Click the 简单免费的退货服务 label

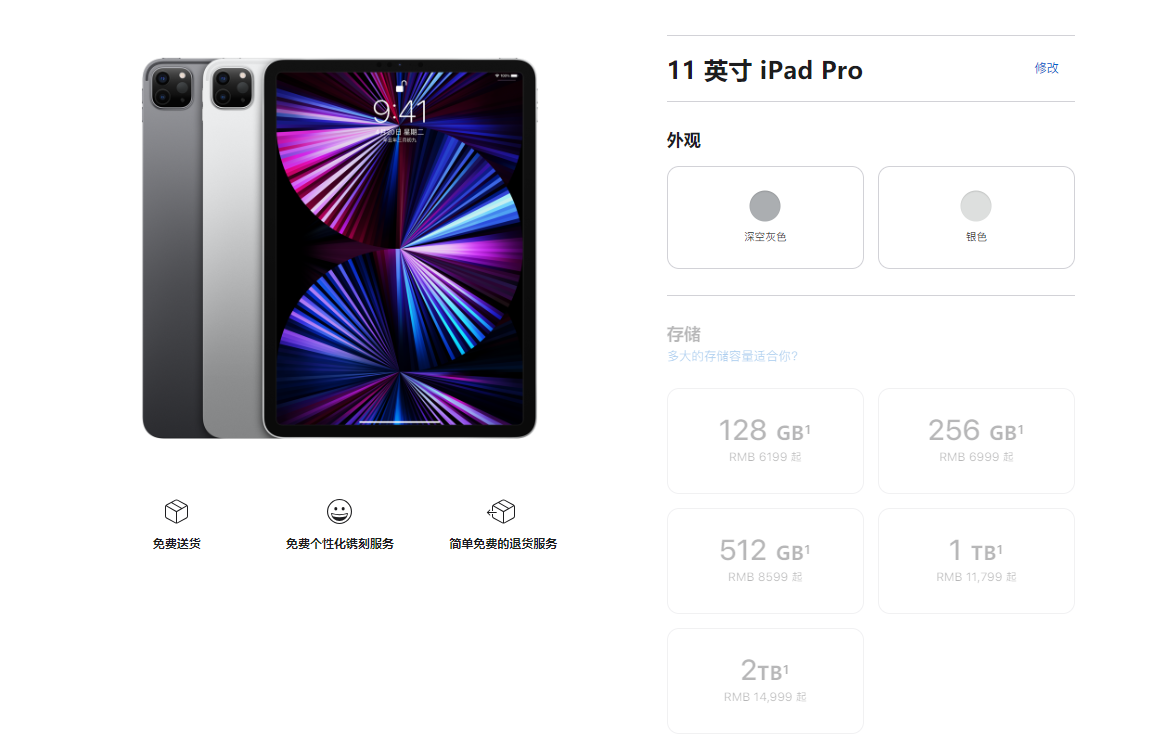click(x=502, y=543)
